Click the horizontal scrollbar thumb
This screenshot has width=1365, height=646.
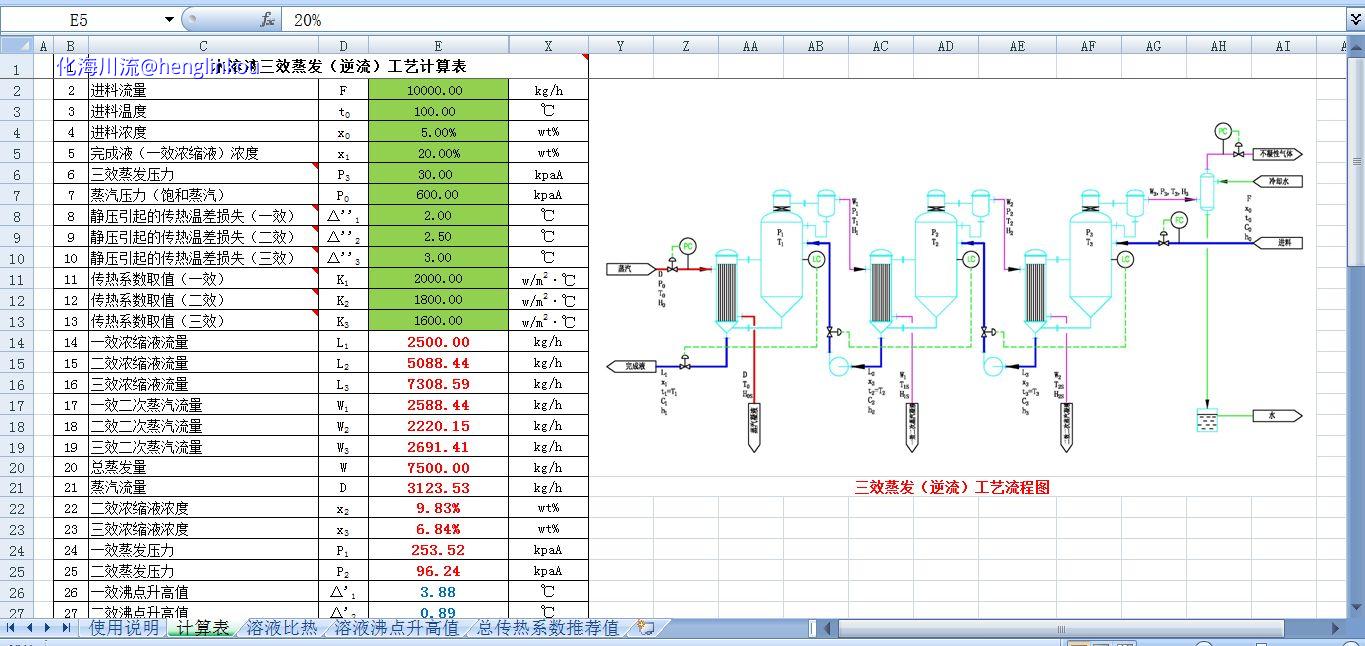point(1060,628)
